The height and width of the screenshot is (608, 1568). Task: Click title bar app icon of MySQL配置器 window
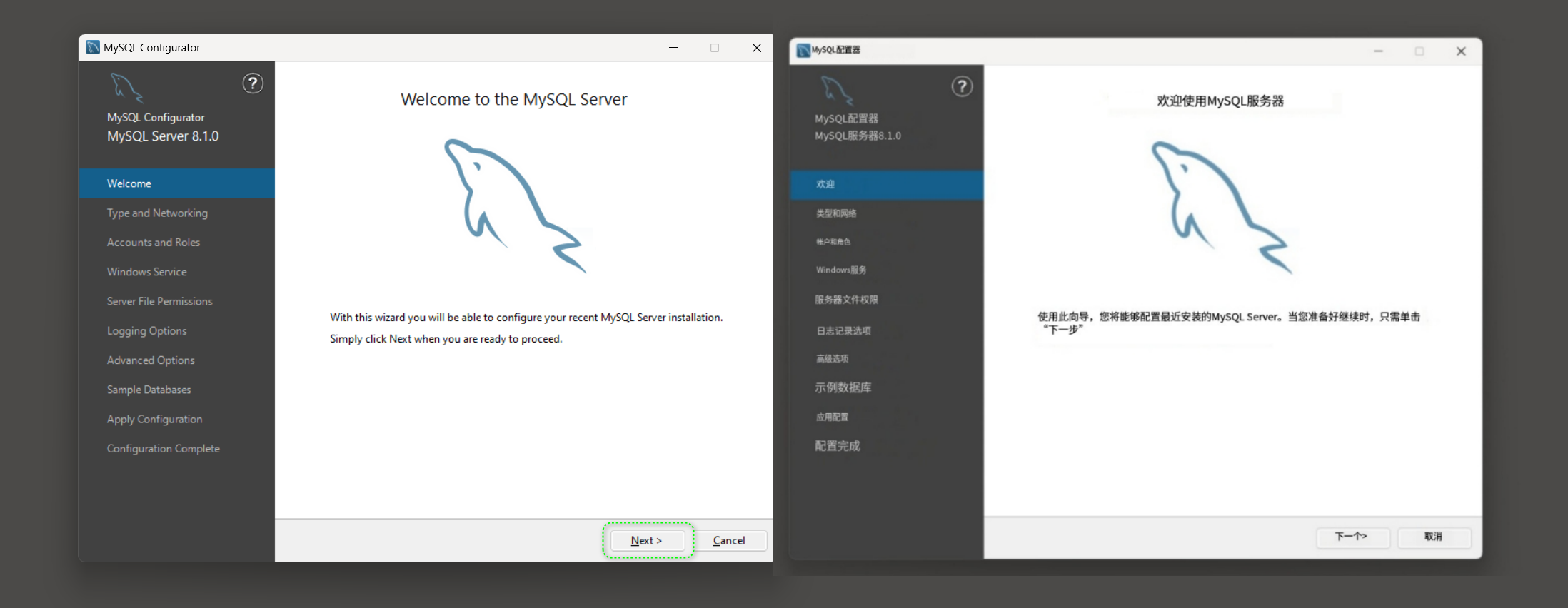(x=803, y=50)
